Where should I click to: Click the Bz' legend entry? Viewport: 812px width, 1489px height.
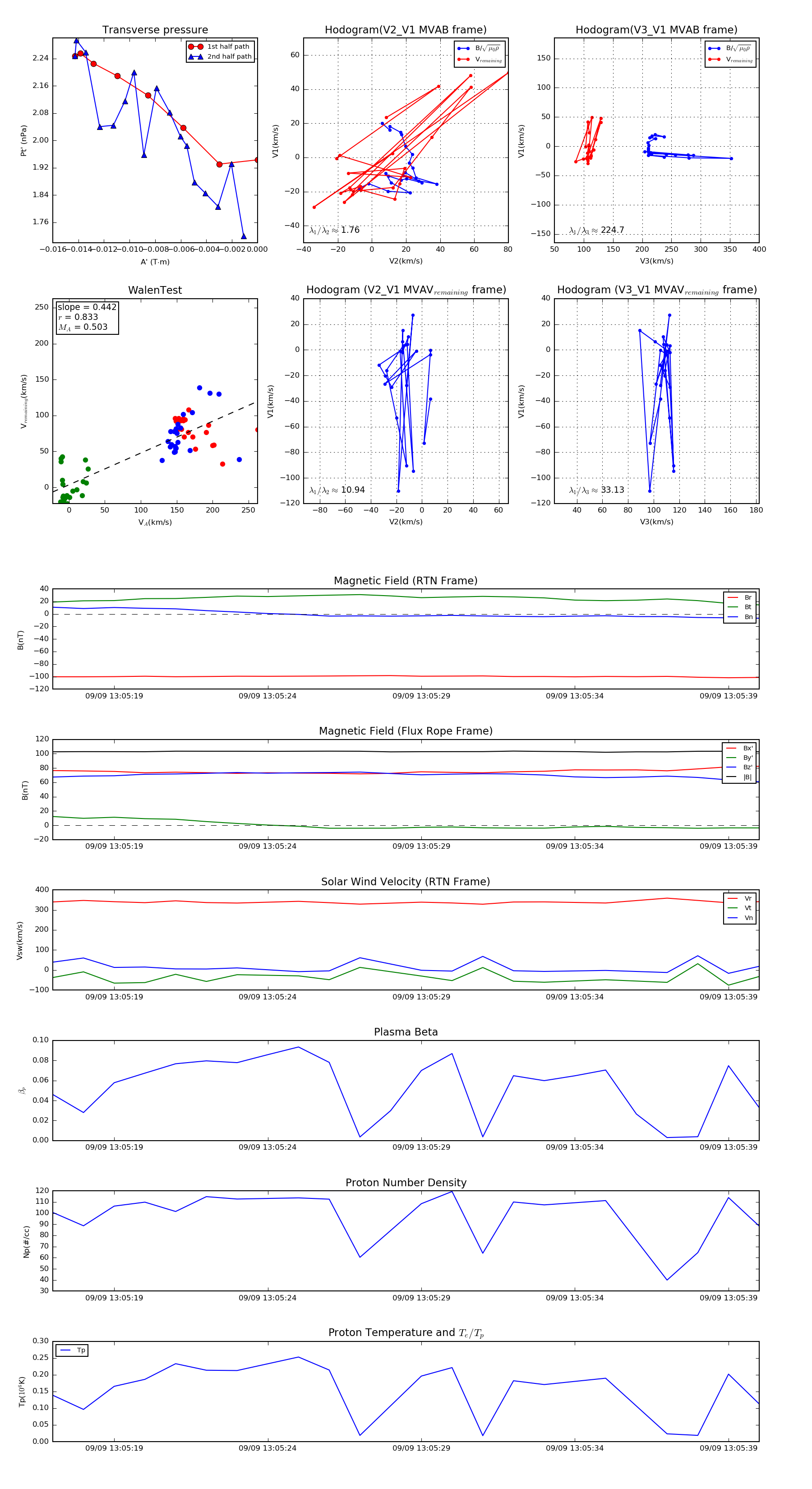pos(739,768)
